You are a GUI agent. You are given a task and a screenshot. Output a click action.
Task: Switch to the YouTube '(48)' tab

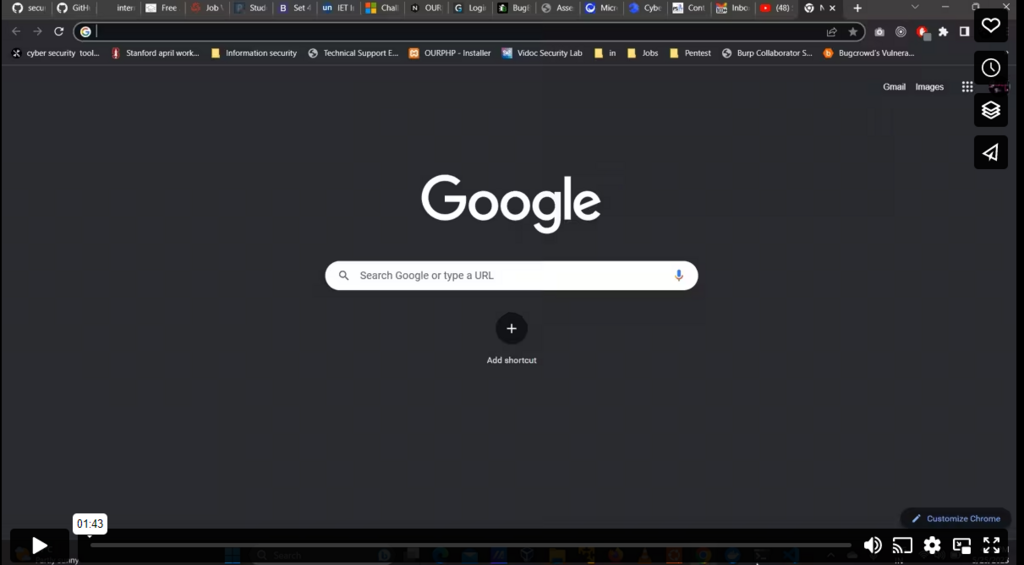776,8
